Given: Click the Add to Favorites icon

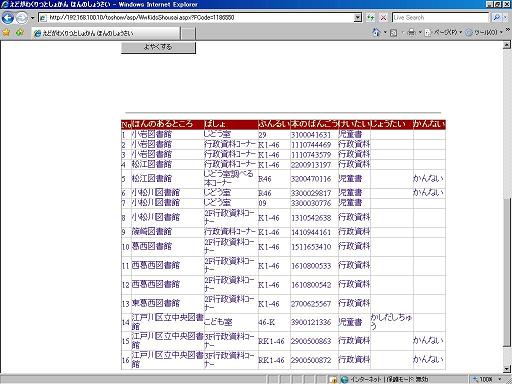Looking at the screenshot, I should 20,32.
